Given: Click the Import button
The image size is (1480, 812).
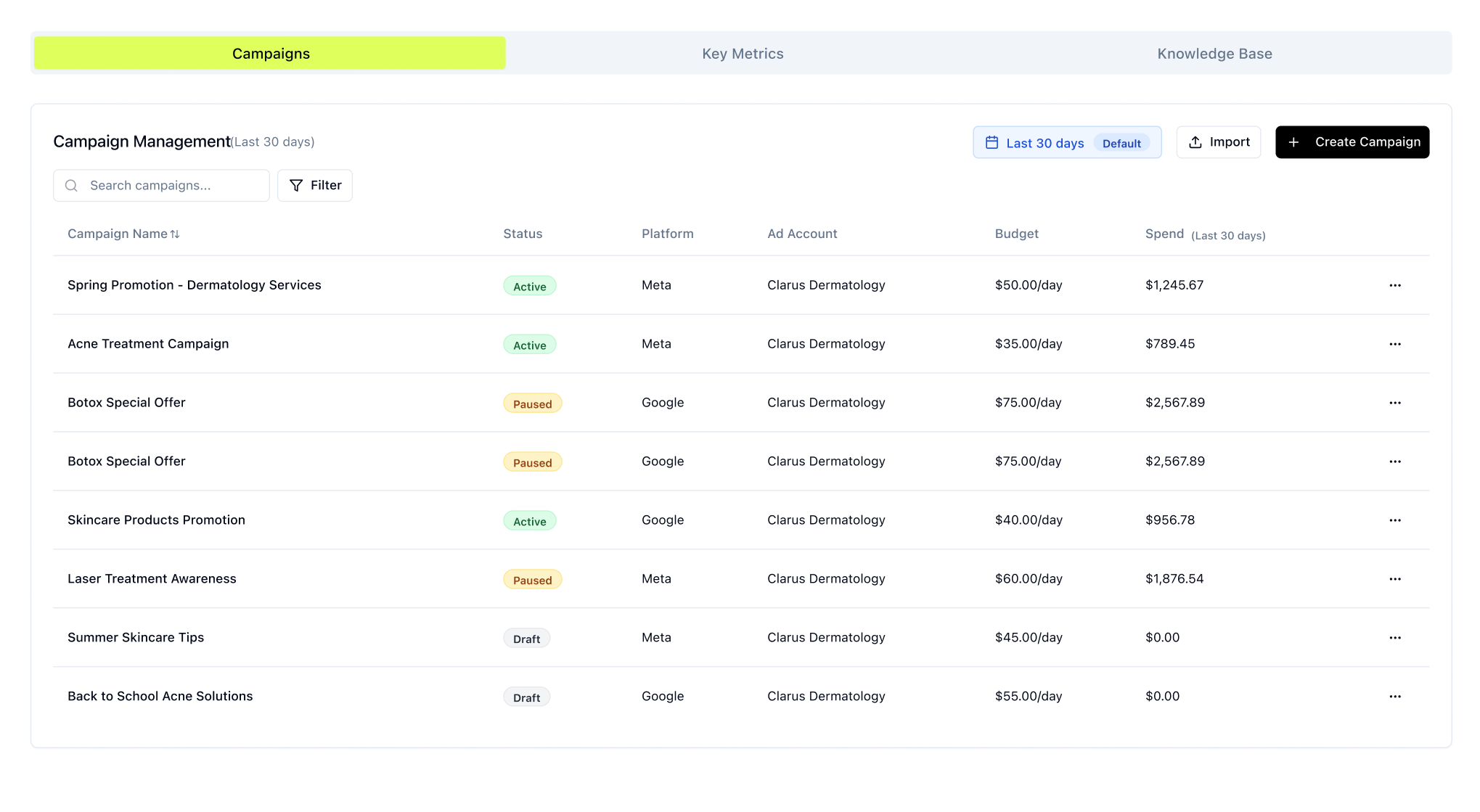Looking at the screenshot, I should click(1218, 142).
